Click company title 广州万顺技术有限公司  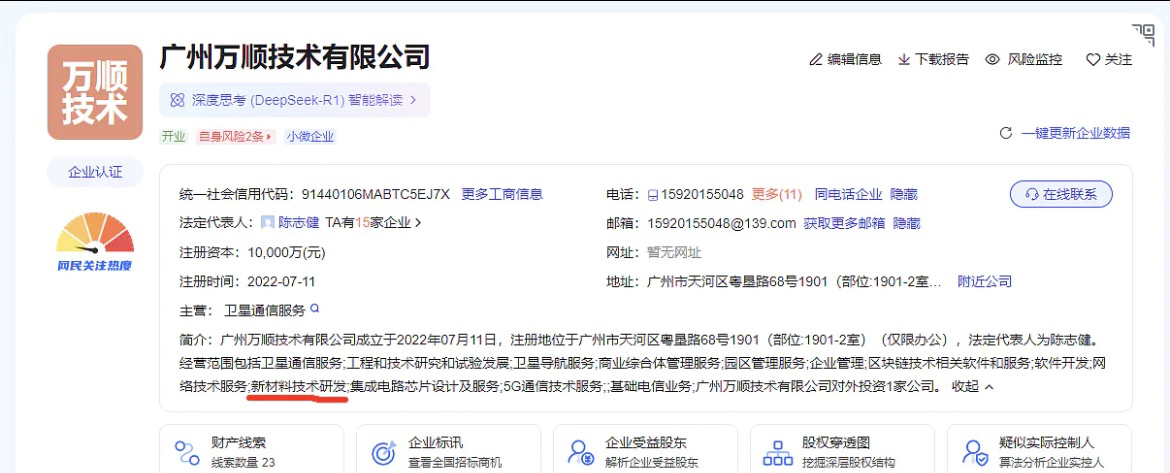295,57
